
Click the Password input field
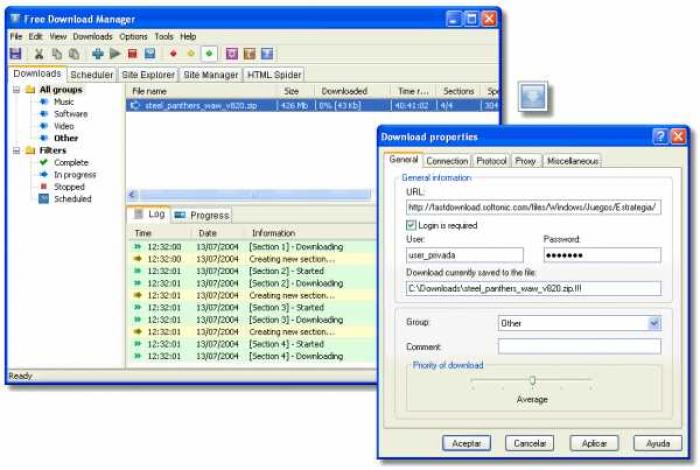coord(602,255)
